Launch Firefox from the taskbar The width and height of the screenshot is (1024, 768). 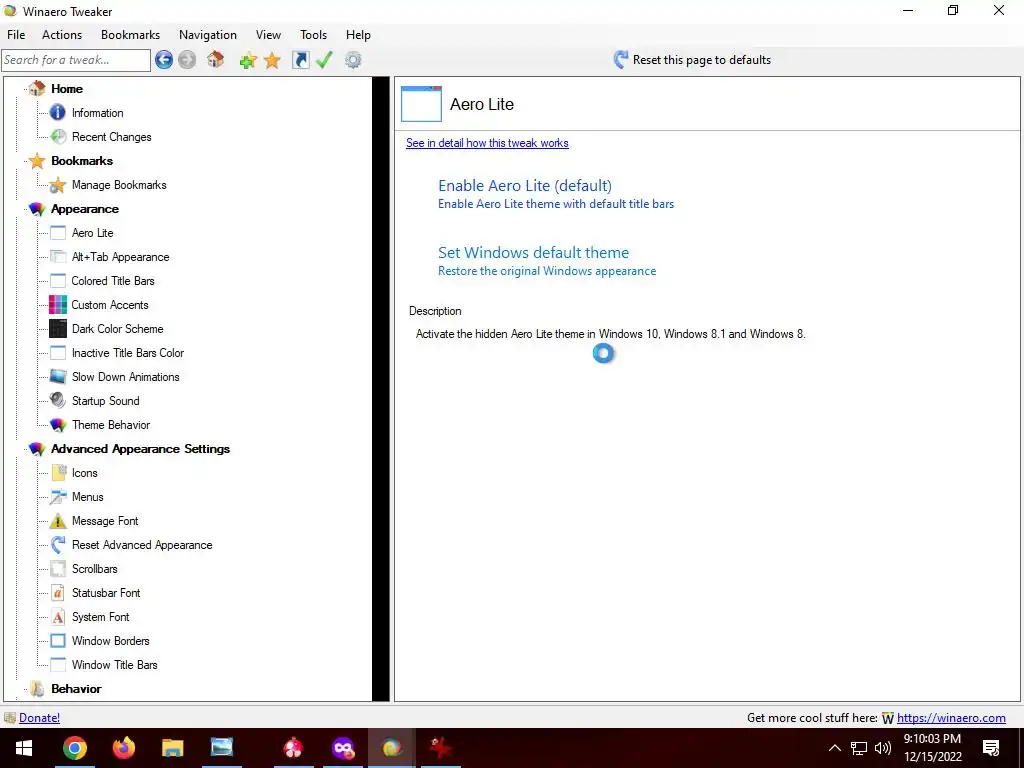coord(123,748)
